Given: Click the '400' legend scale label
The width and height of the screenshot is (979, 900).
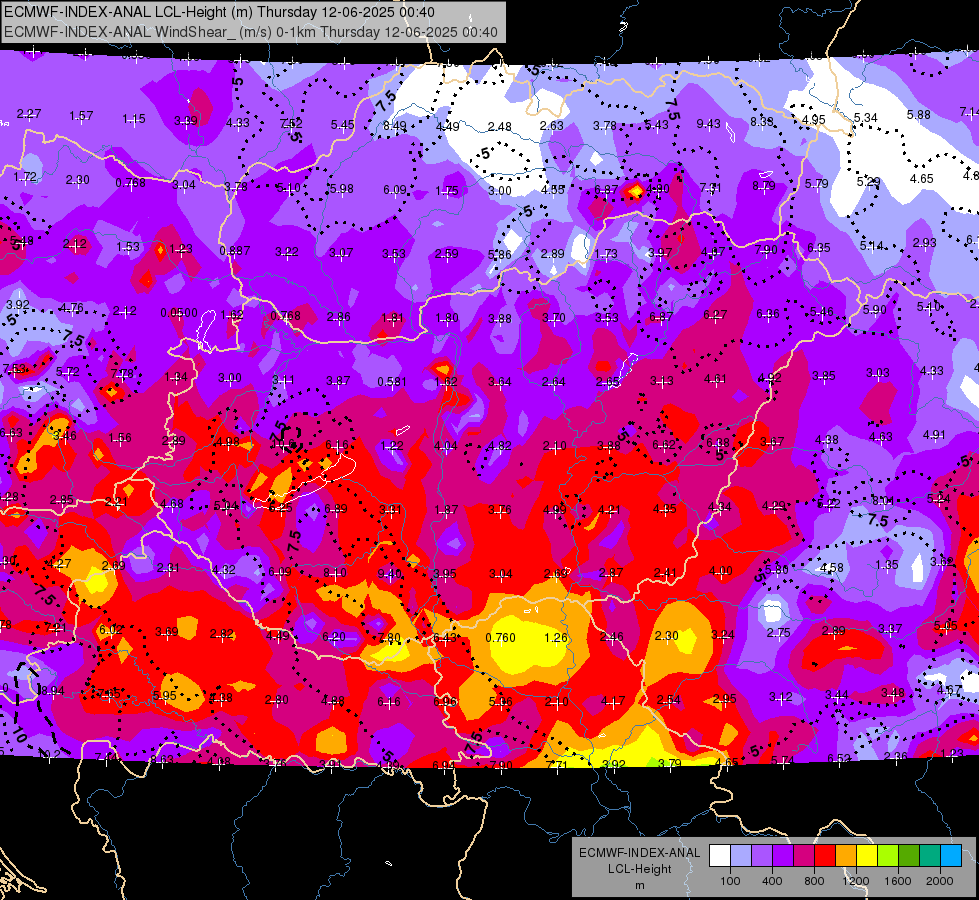Looking at the screenshot, I should pyautogui.click(x=772, y=881).
